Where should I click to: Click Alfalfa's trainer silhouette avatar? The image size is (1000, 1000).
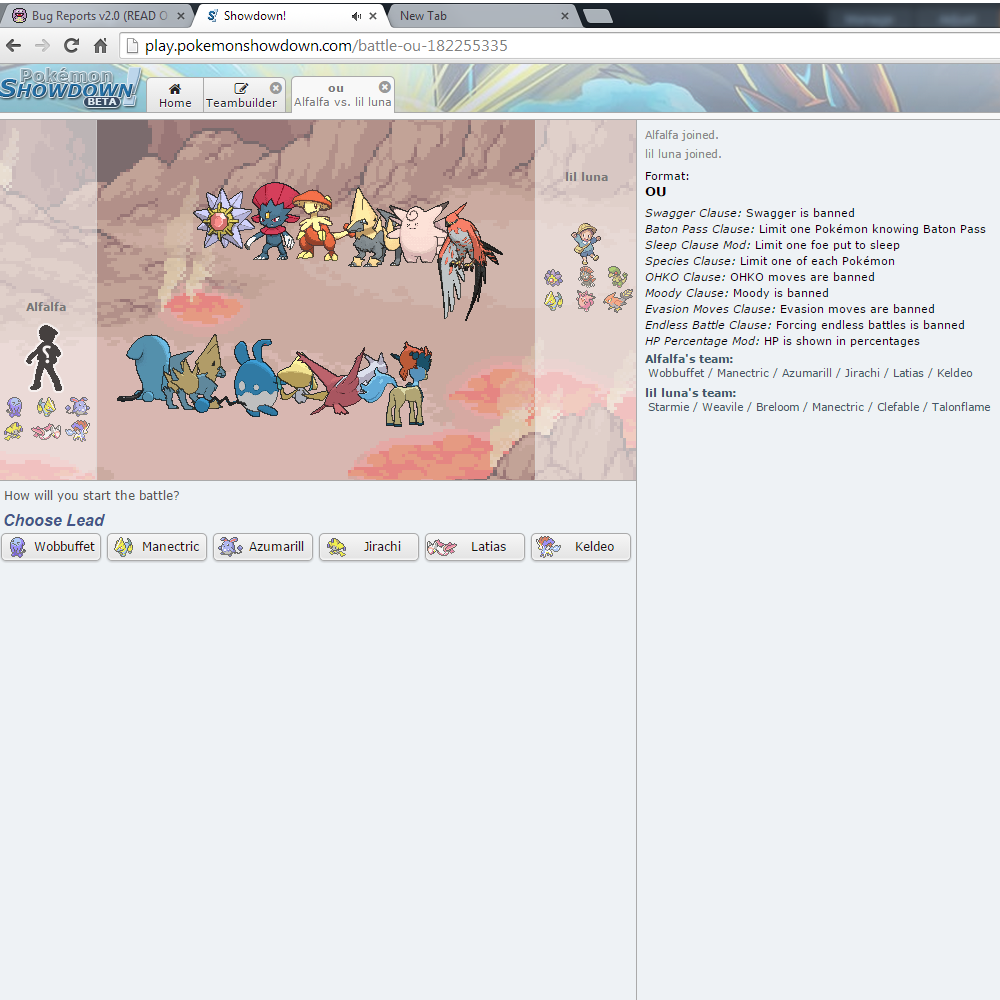pos(44,358)
